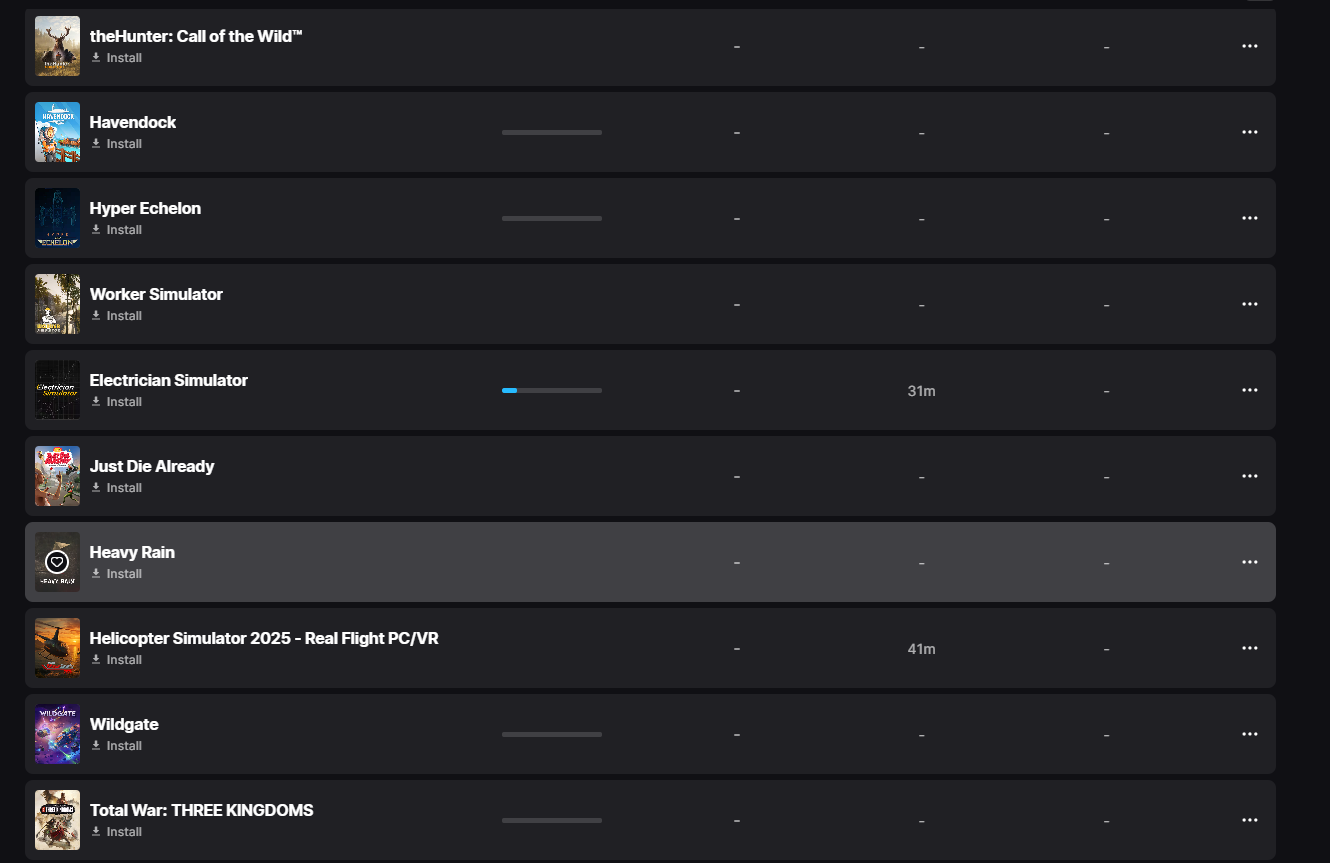1330x863 pixels.
Task: Open the Total War: THREE KINGDOMS title
Action: tap(201, 810)
